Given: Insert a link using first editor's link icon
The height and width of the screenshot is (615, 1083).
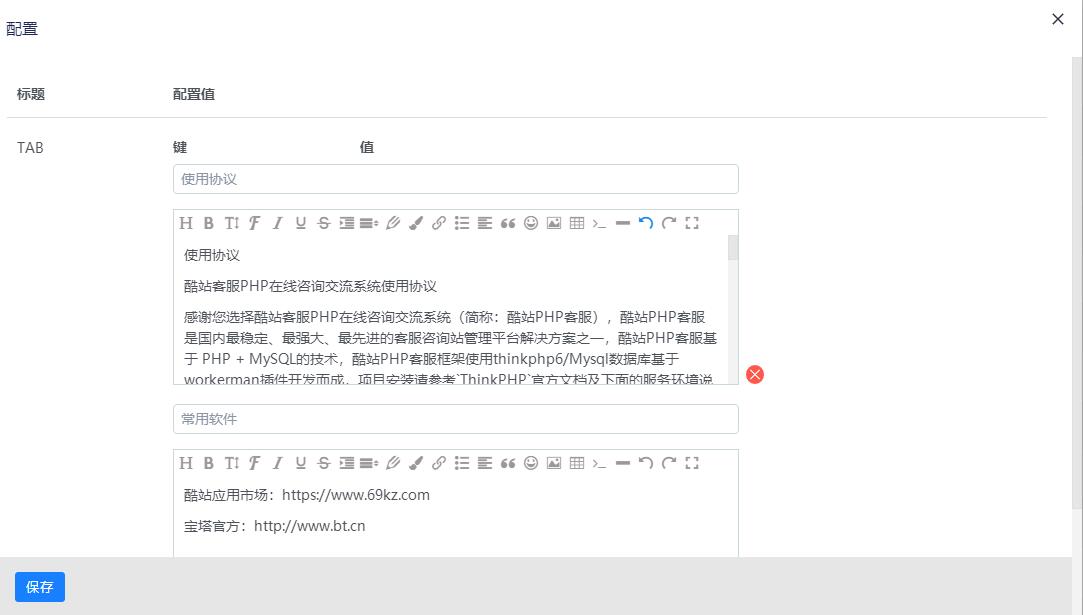Looking at the screenshot, I should click(x=439, y=223).
